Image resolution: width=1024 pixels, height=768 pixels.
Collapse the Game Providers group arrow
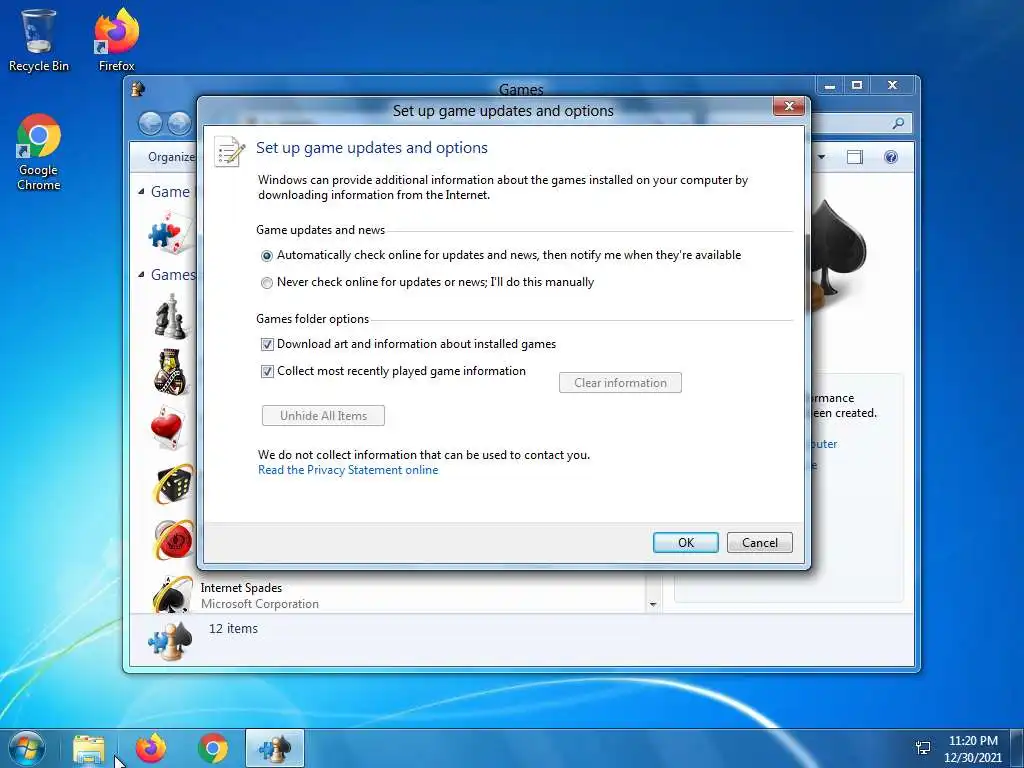pos(141,191)
